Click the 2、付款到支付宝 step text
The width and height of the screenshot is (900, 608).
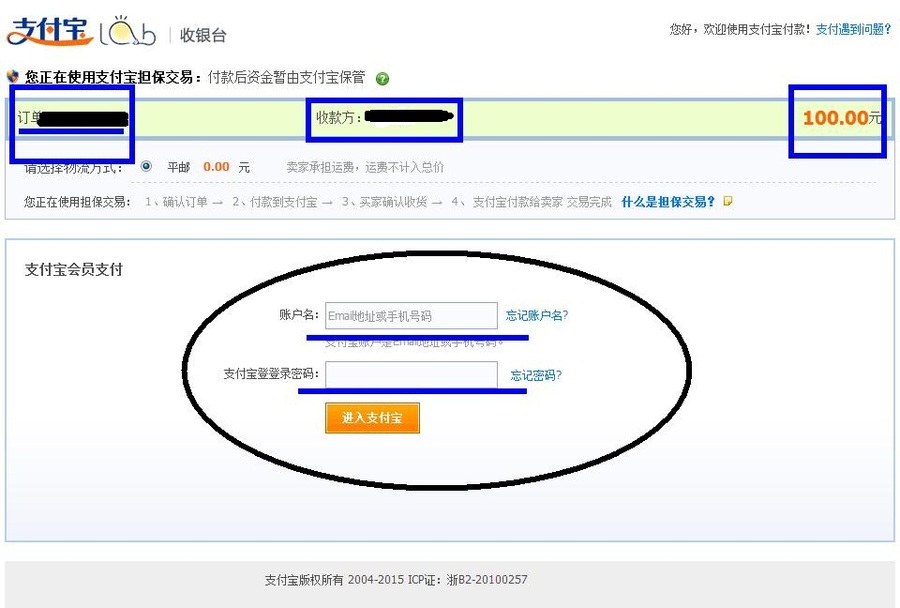[x=274, y=202]
